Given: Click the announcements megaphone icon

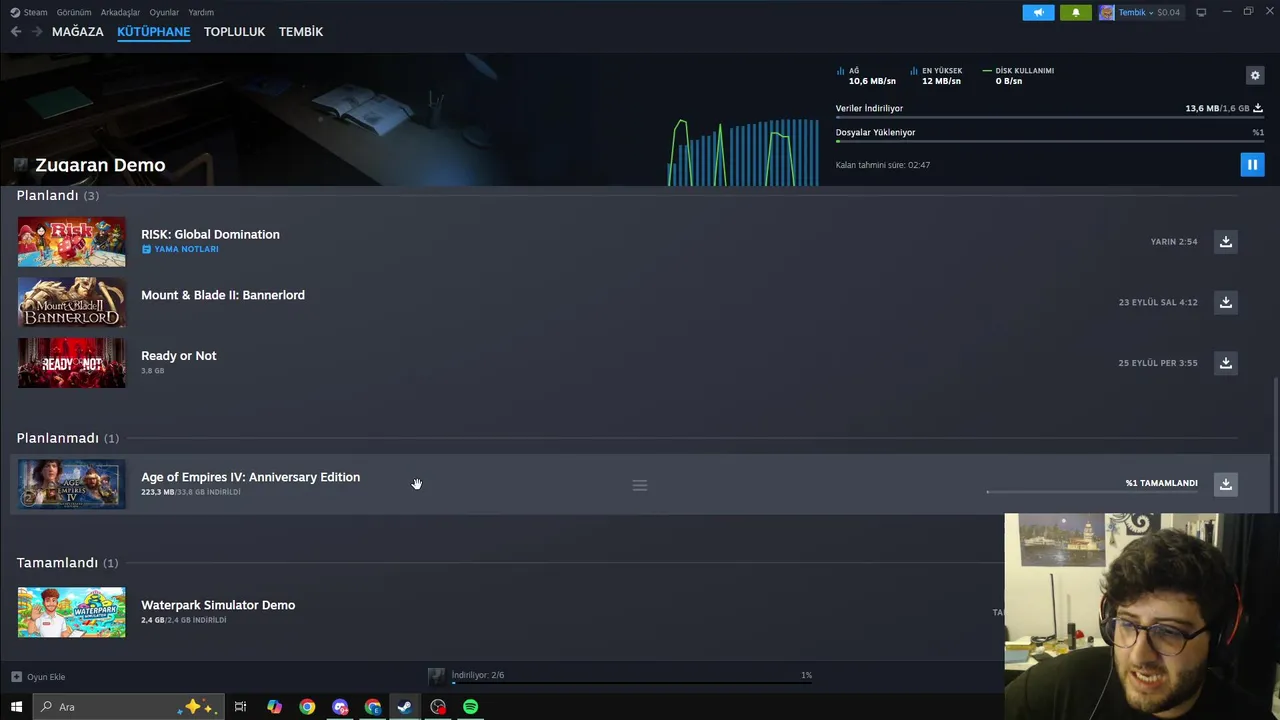Looking at the screenshot, I should (x=1038, y=12).
